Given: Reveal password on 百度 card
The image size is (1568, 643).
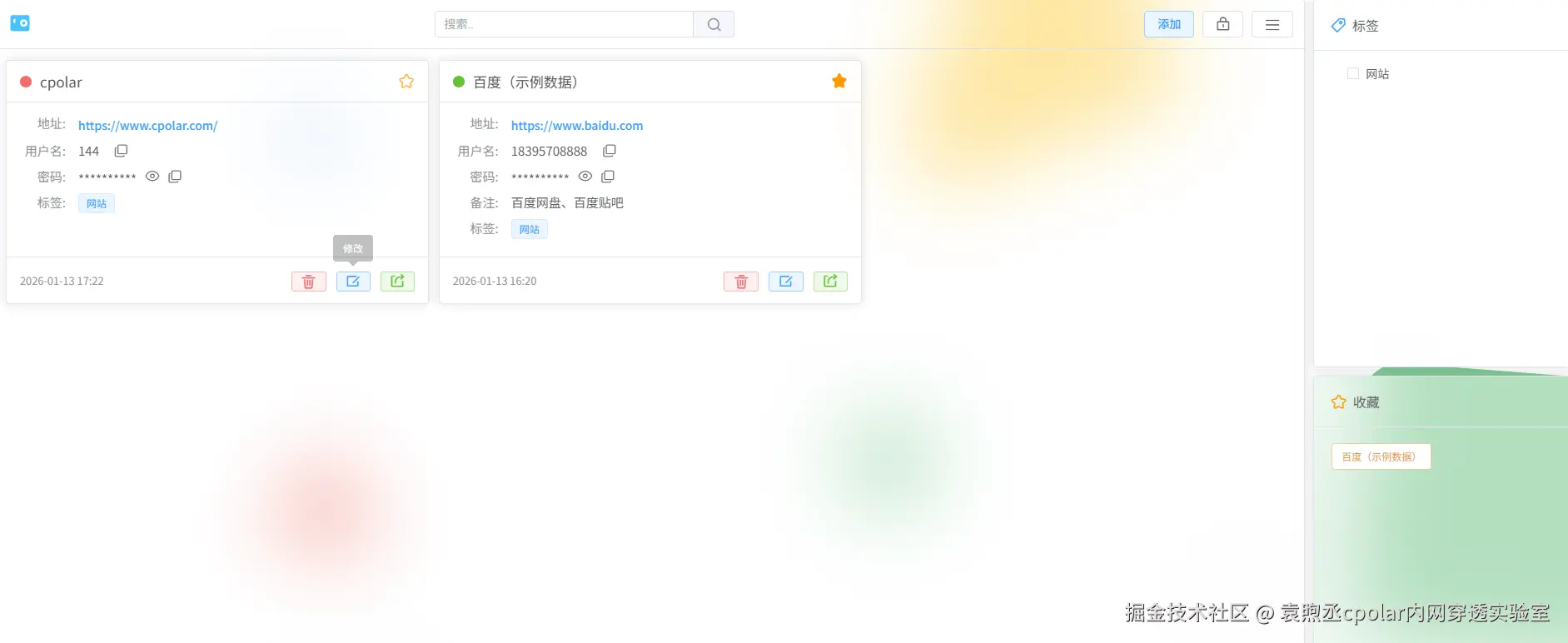Looking at the screenshot, I should point(585,177).
